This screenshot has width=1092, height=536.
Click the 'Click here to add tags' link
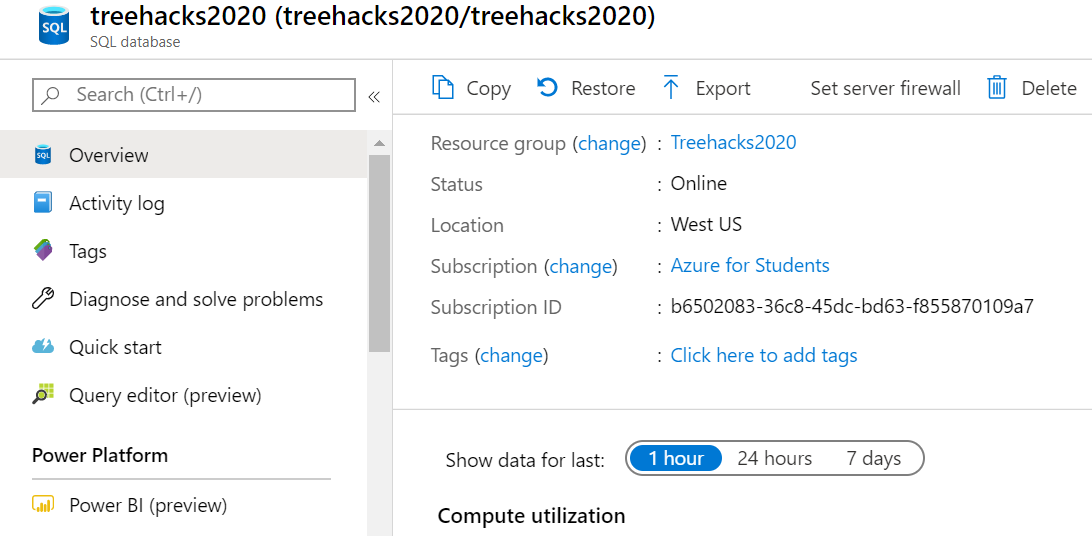(764, 355)
